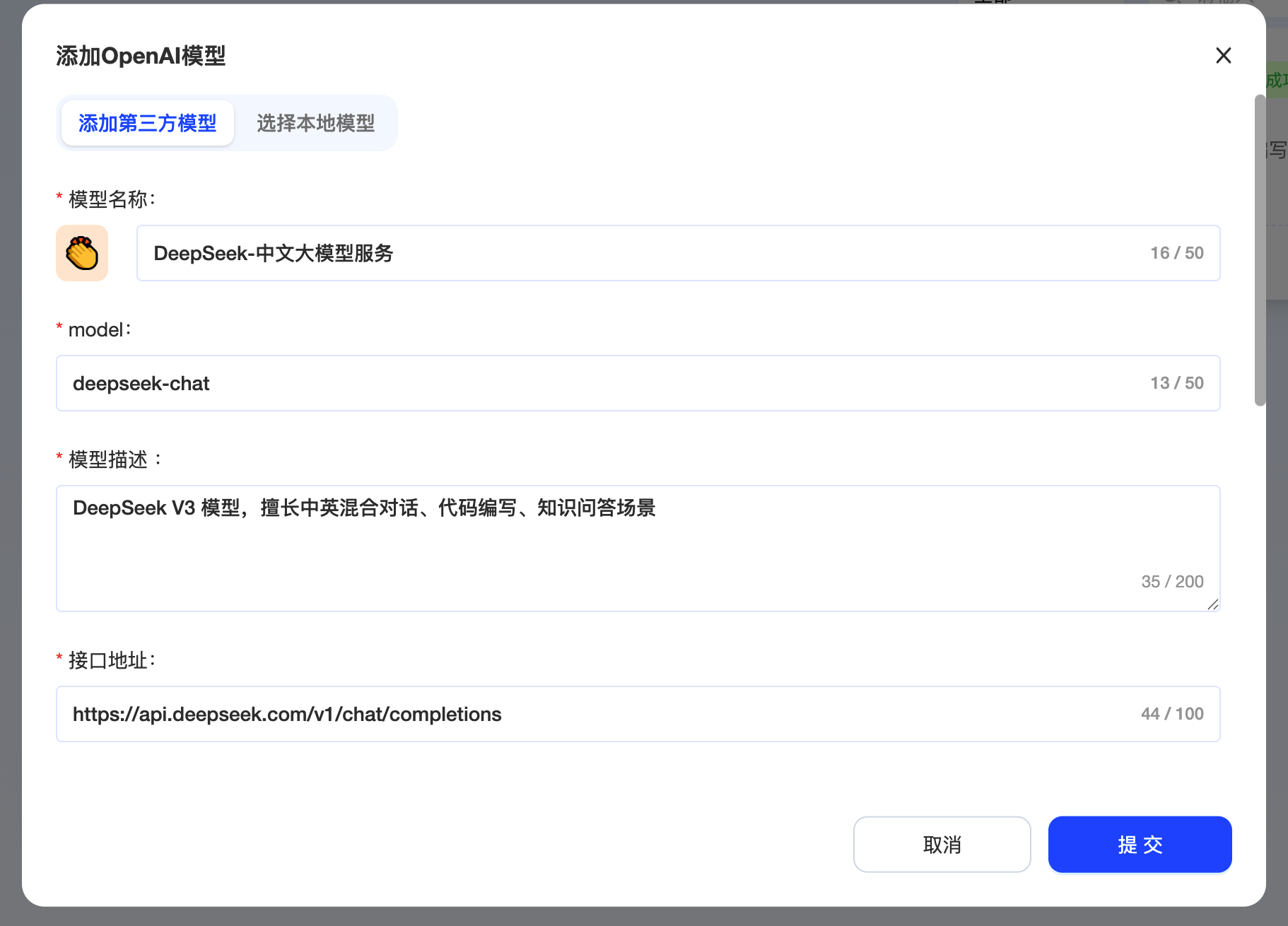Click into the deepseek-chat model field
This screenshot has width=1288, height=926.
[601, 383]
